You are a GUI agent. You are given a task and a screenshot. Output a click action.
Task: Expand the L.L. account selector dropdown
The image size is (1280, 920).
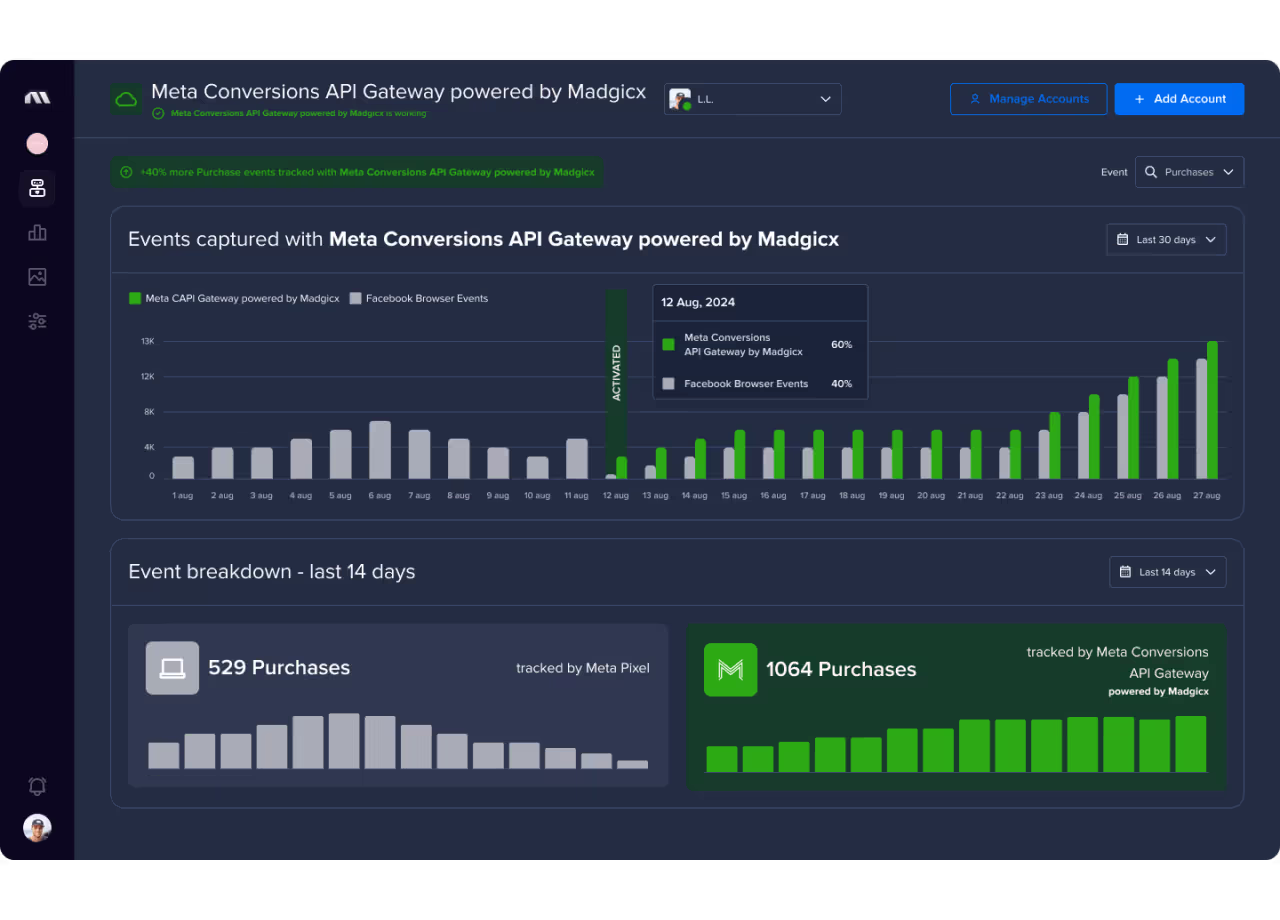point(753,99)
